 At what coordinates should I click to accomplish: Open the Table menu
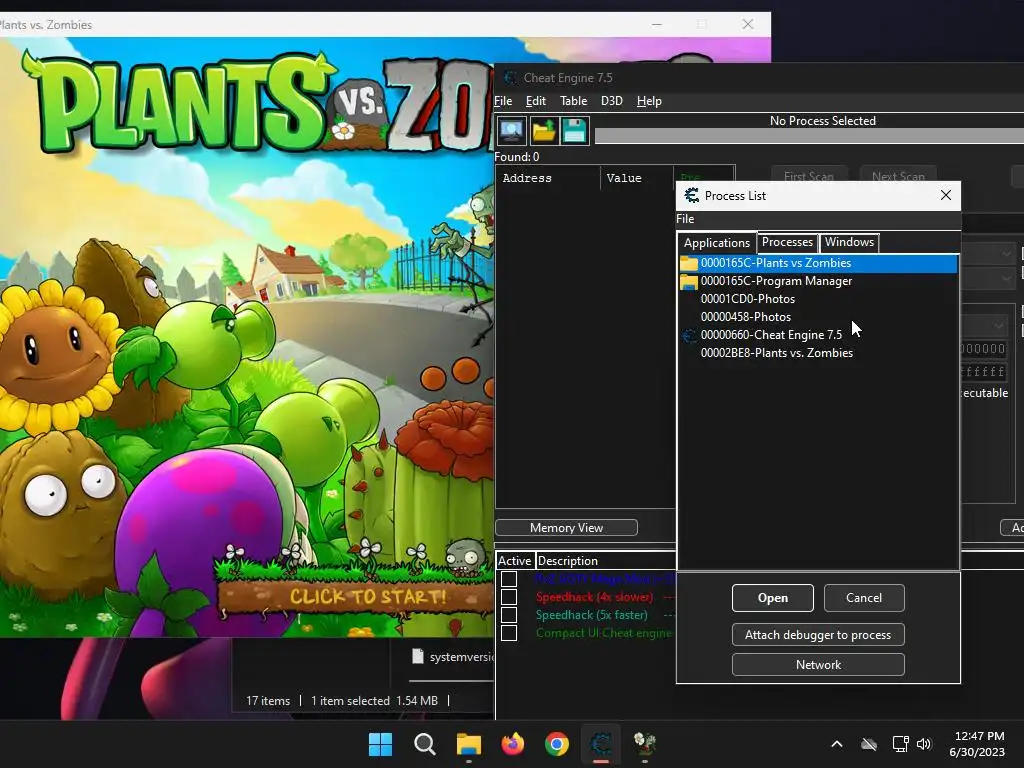tap(573, 101)
